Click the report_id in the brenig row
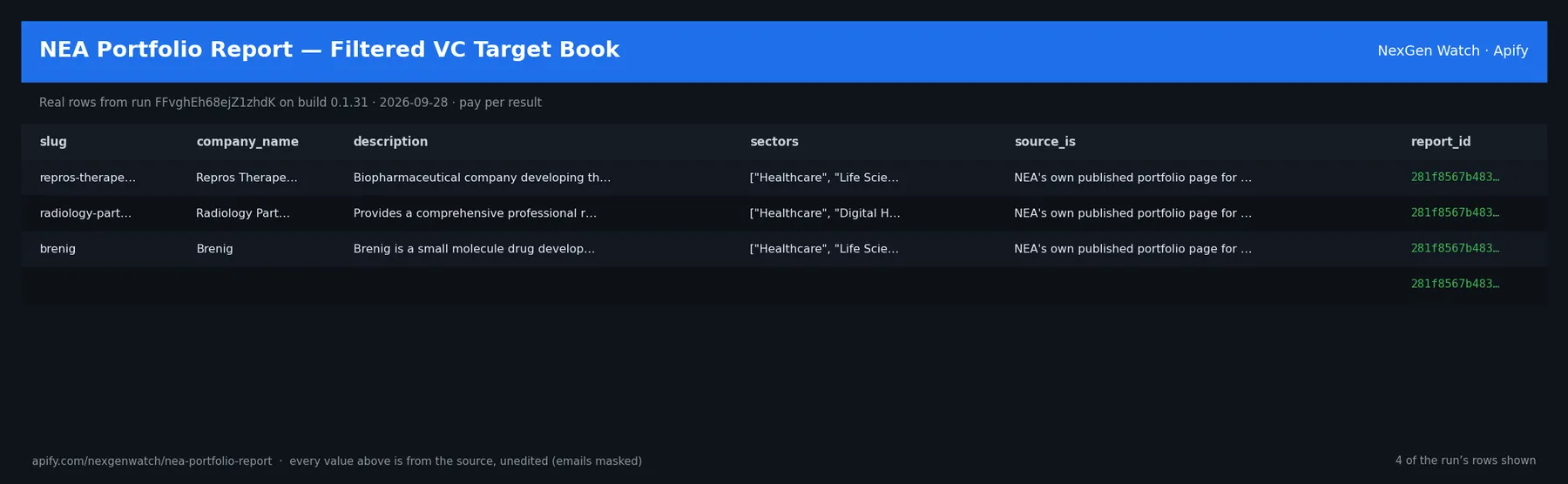 coord(1455,249)
